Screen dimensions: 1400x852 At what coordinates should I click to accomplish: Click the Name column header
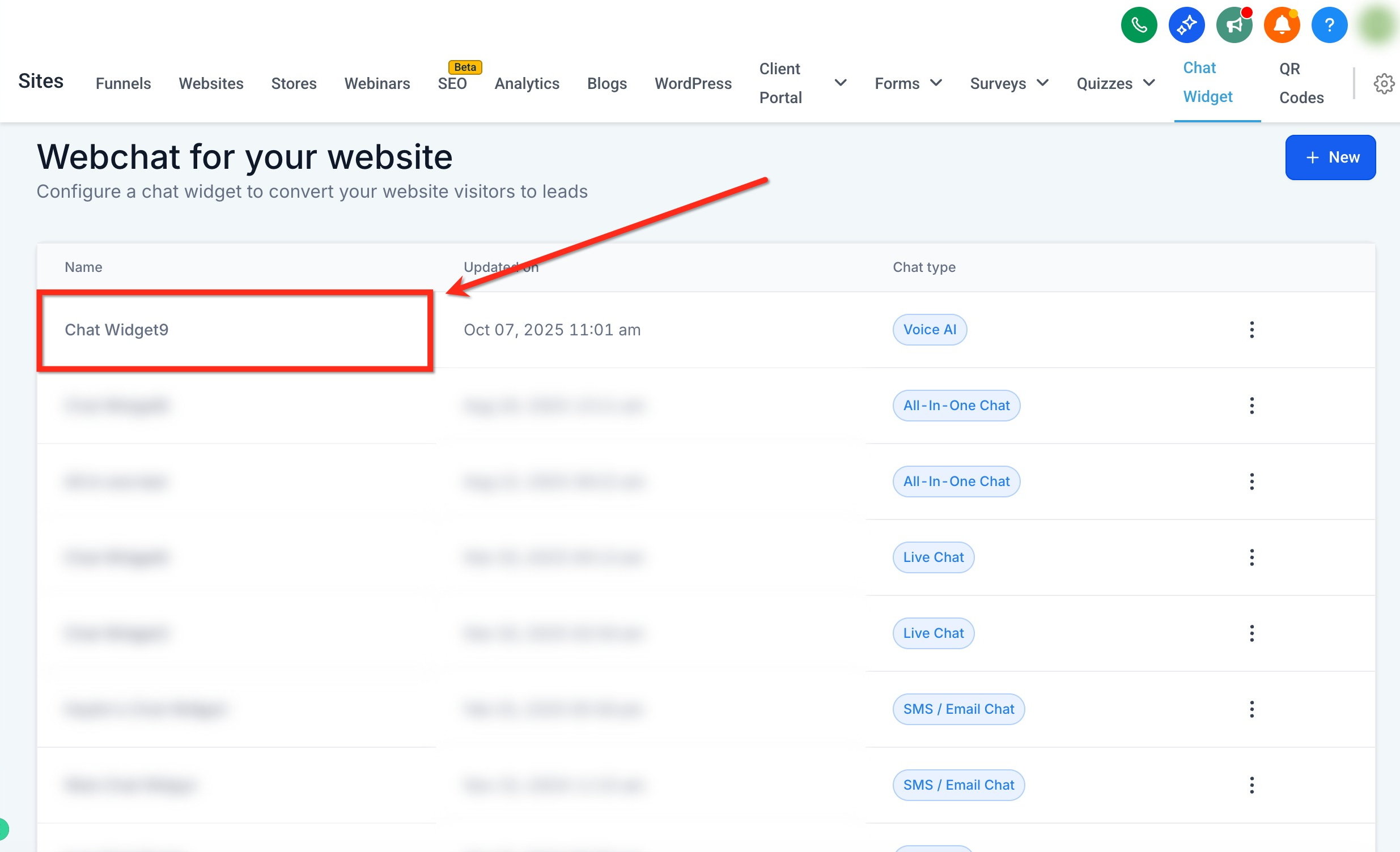tap(83, 267)
